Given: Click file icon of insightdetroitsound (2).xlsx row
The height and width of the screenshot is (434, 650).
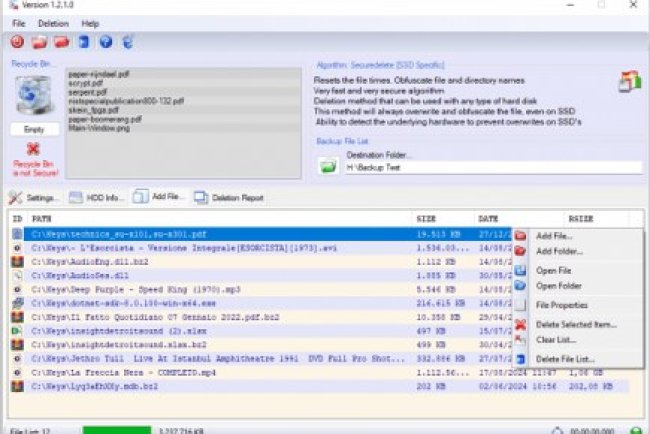Looking at the screenshot, I should coord(17,331).
